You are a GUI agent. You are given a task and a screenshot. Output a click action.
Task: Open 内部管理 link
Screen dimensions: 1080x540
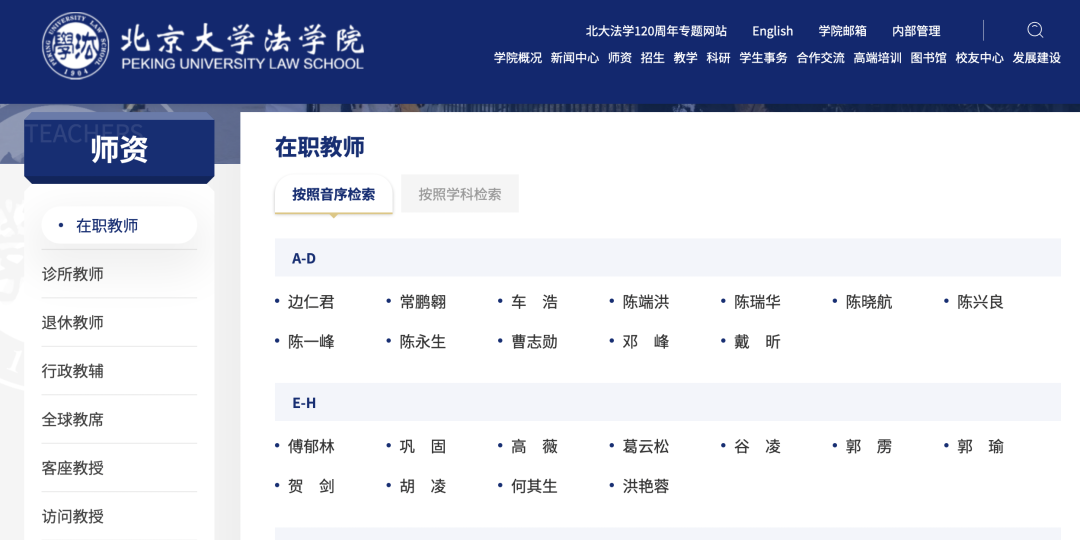click(x=916, y=31)
